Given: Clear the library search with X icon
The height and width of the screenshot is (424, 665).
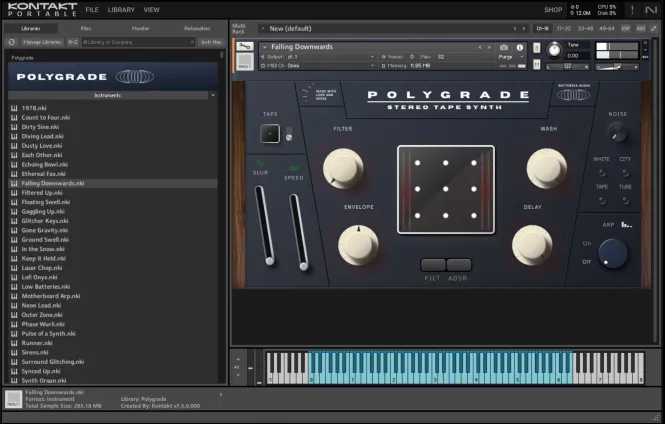Looking at the screenshot, I should coord(192,42).
